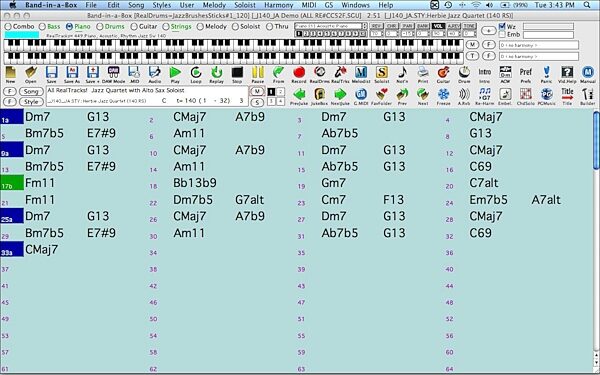The image size is (600, 375).
Task: Open the Acoustic Piano instrument dropdown
Action: 331,26
